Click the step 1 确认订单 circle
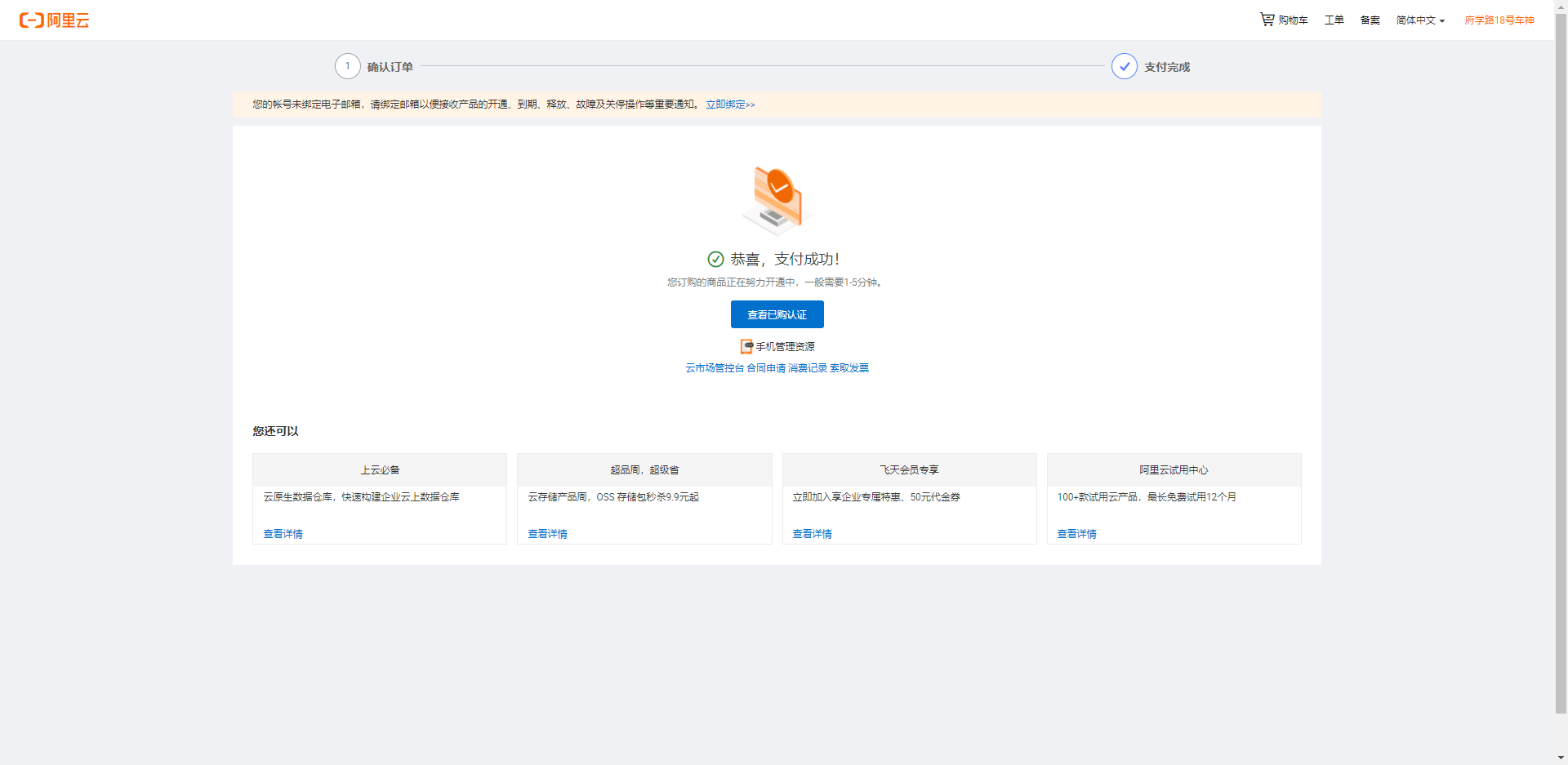1568x765 pixels. click(x=348, y=66)
